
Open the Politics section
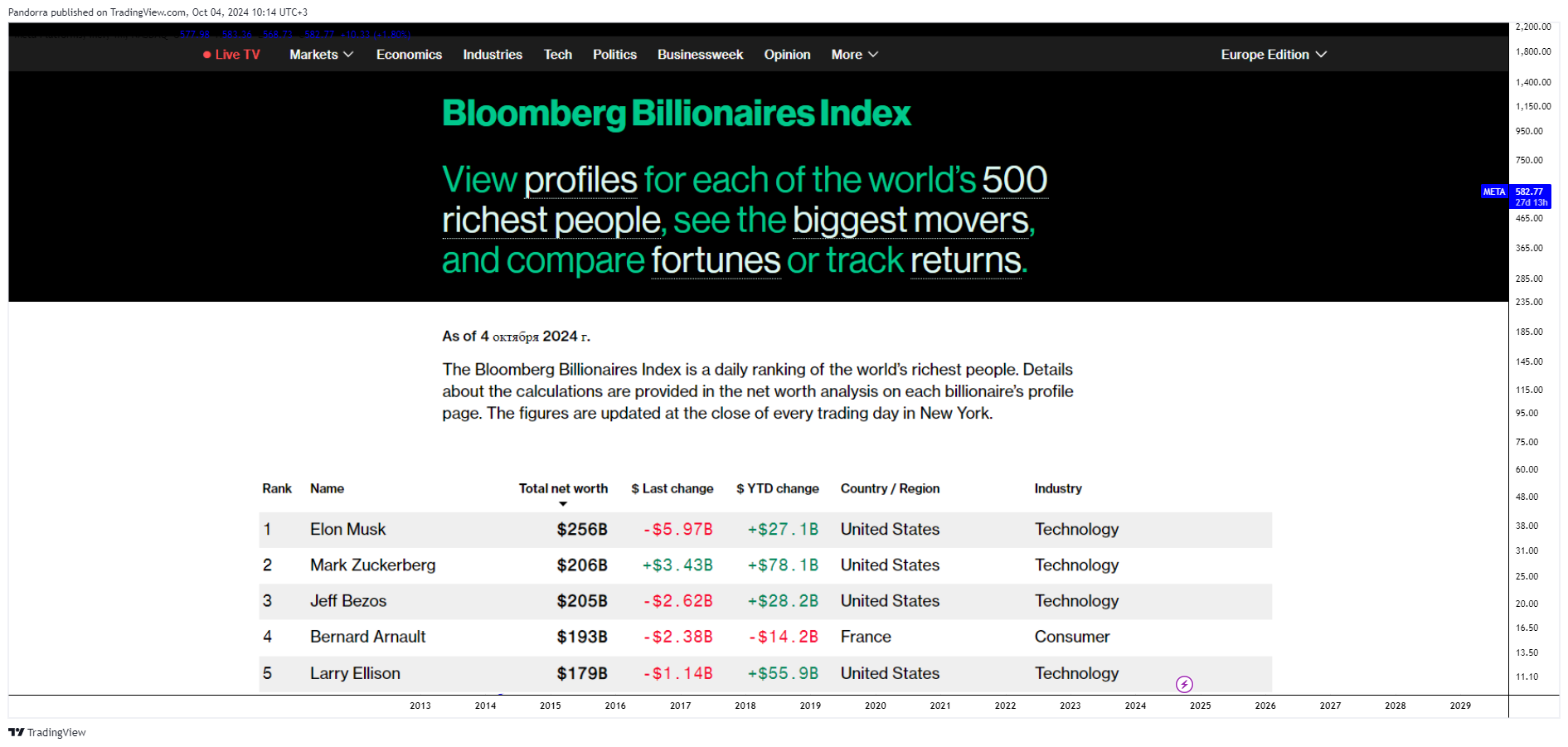click(x=614, y=55)
